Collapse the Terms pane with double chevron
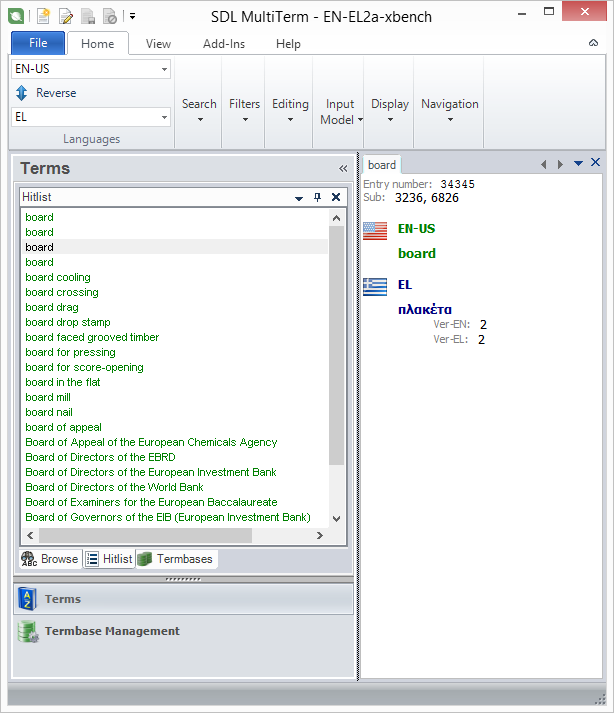 coord(343,169)
